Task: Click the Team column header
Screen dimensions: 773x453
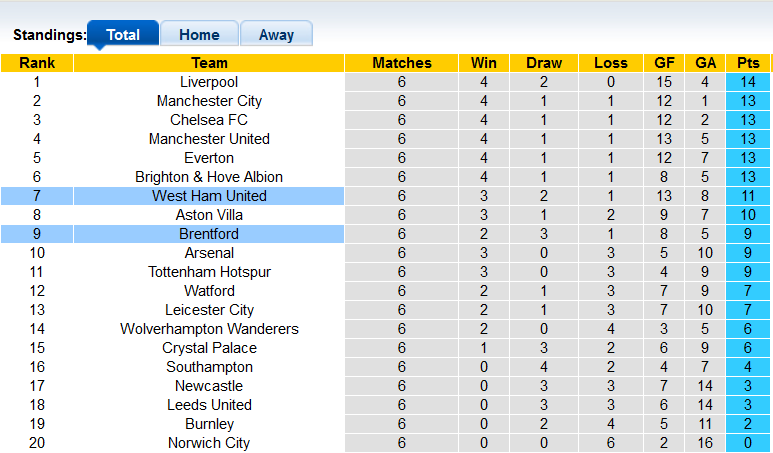Action: point(209,63)
